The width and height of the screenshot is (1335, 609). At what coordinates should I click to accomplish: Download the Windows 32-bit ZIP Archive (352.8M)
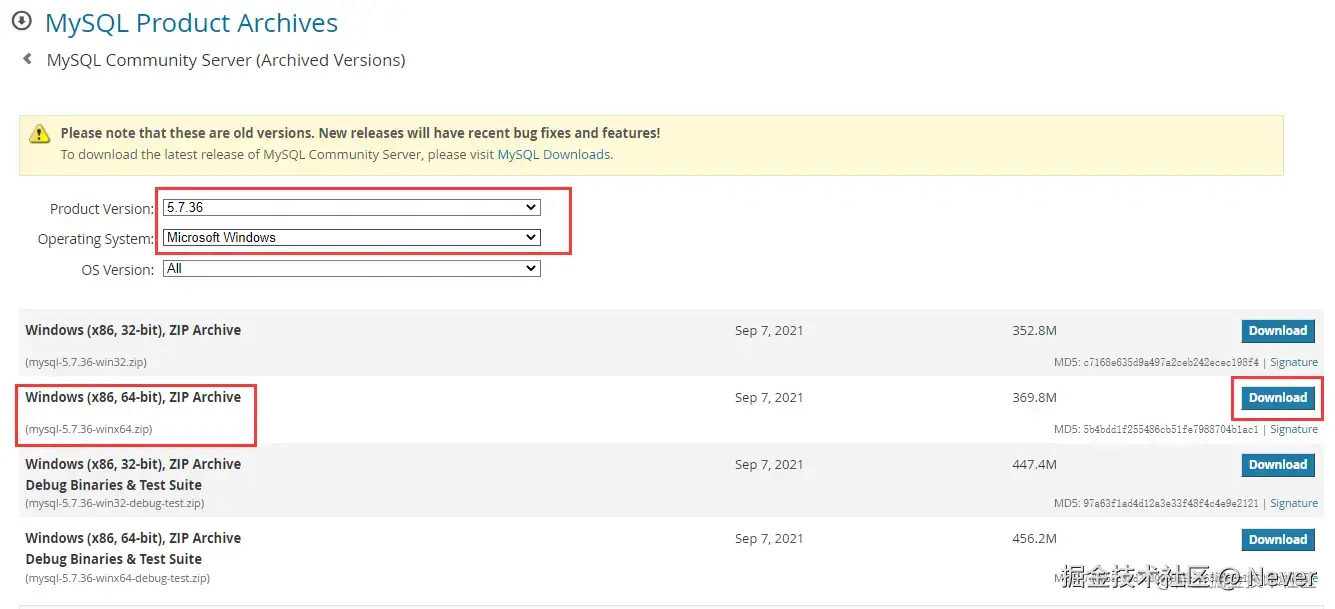(1277, 331)
